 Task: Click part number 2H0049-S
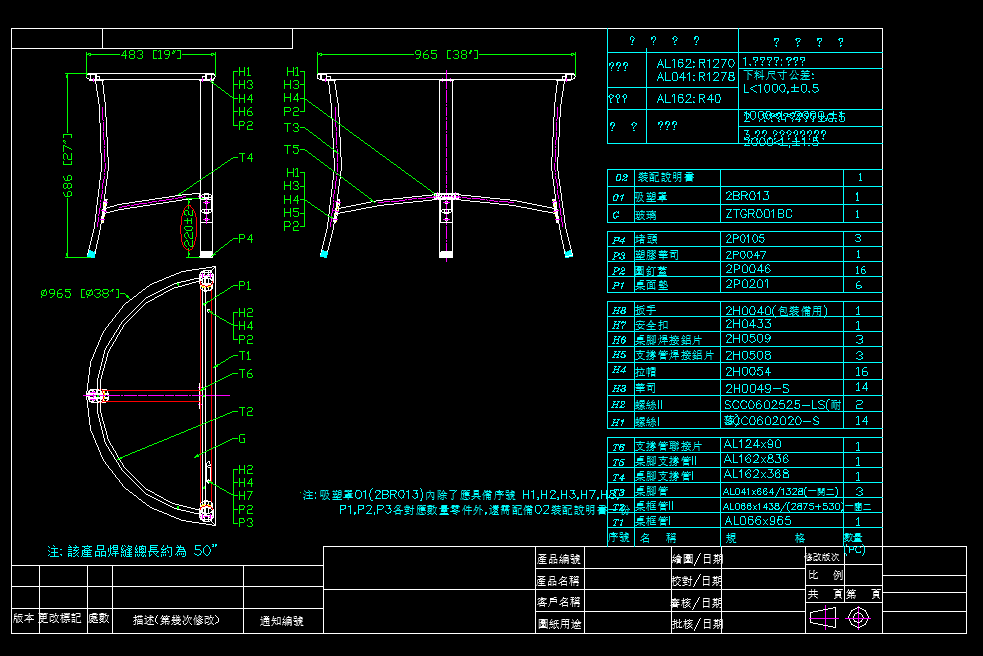pos(757,389)
